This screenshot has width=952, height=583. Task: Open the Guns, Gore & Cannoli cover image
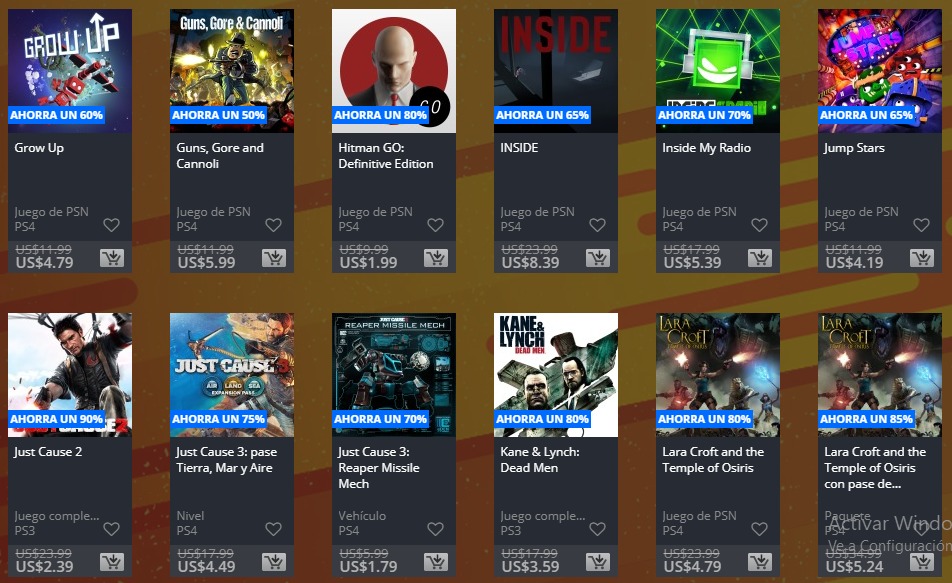[x=232, y=70]
